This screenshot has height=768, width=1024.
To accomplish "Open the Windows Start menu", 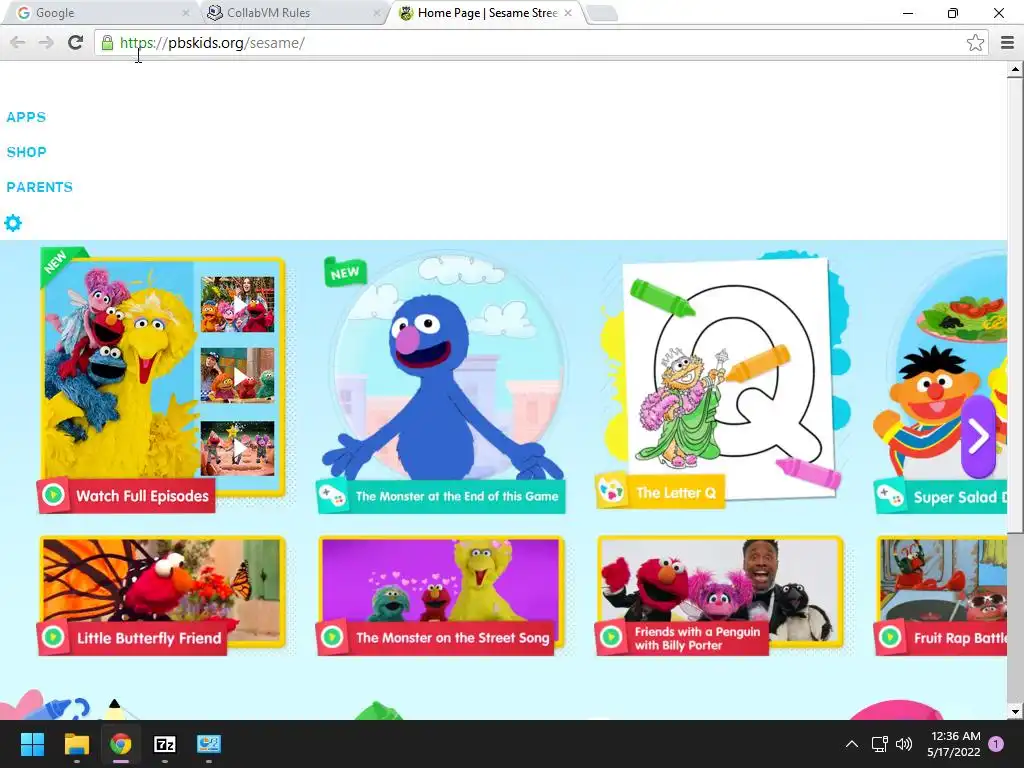I will 32,744.
